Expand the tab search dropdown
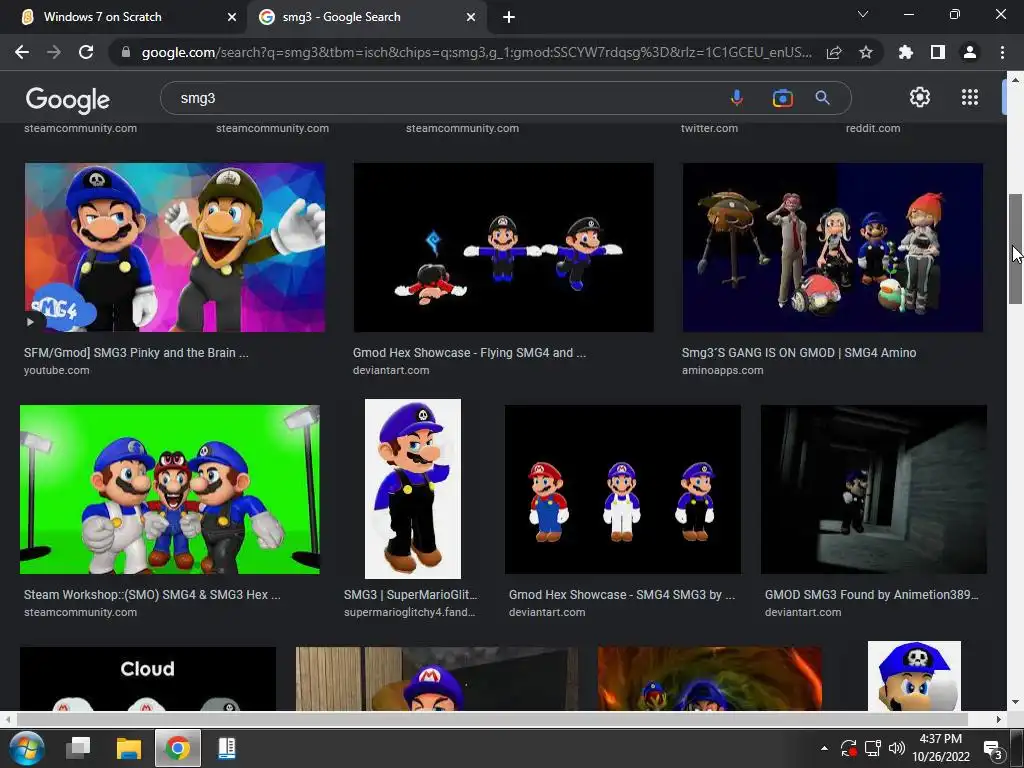Screen dimensions: 1024x768 pyautogui.click(x=863, y=14)
